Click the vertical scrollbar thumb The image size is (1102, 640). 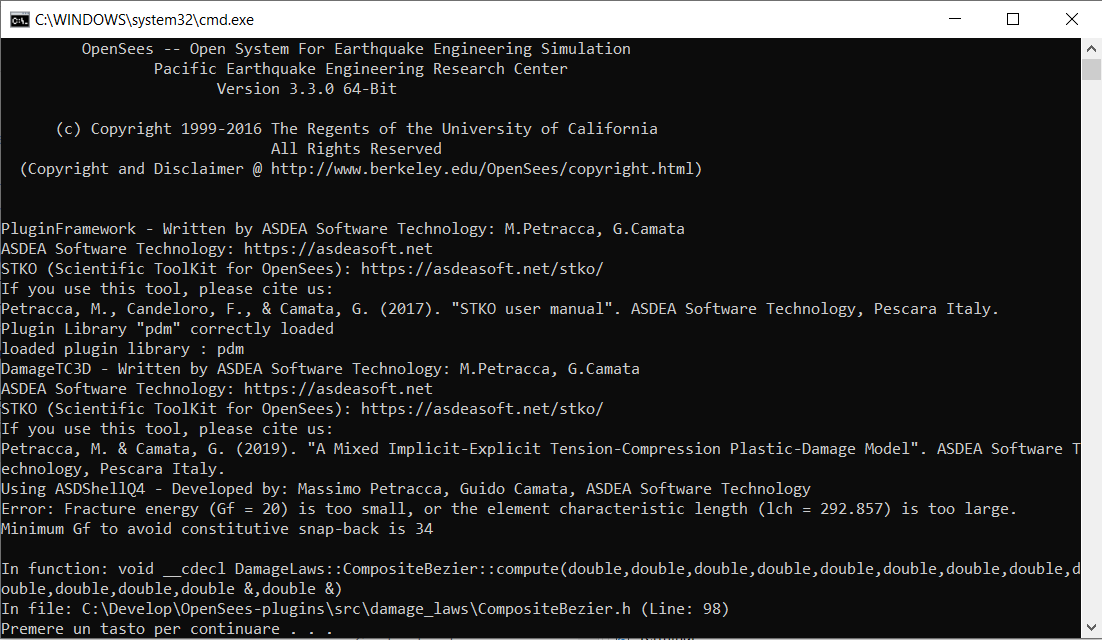coord(1091,70)
